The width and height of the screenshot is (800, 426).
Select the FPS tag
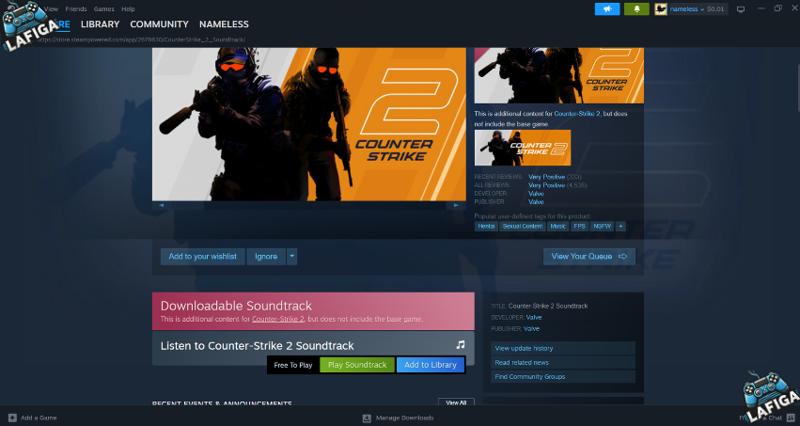pyautogui.click(x=579, y=227)
